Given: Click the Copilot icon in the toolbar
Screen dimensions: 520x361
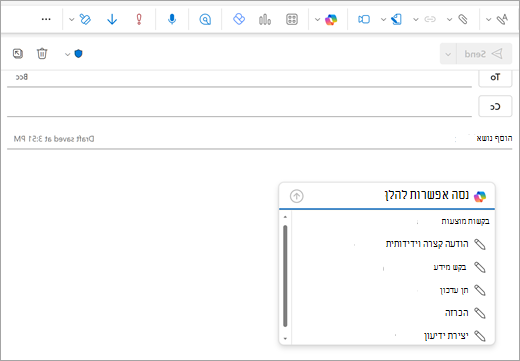Looking at the screenshot, I should 331,20.
